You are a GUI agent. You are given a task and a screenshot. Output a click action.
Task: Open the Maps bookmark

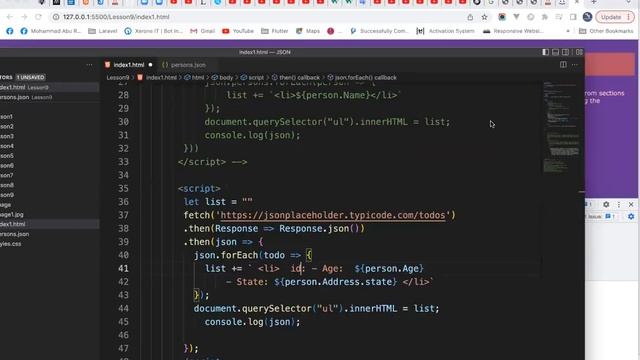(x=308, y=31)
